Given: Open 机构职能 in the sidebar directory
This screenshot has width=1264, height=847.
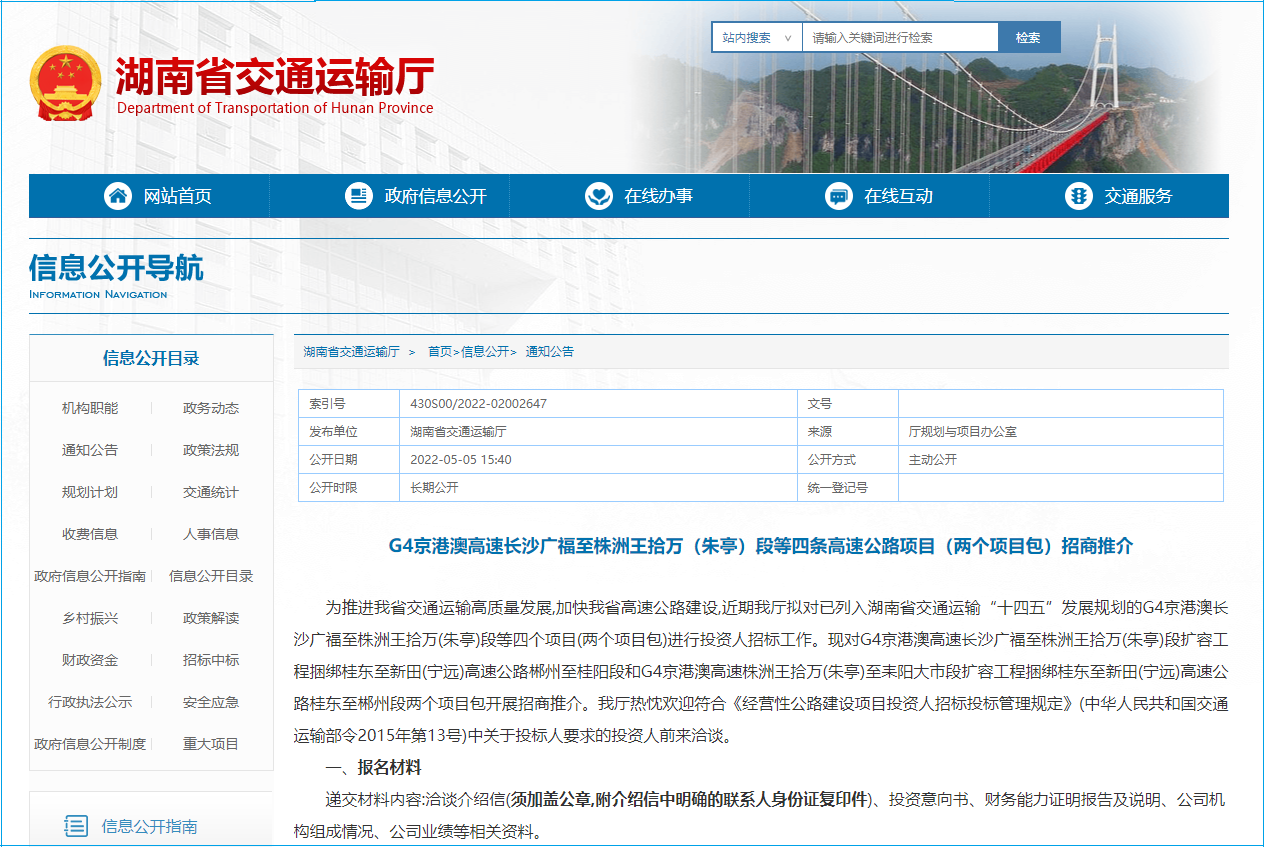Looking at the screenshot, I should tap(90, 408).
